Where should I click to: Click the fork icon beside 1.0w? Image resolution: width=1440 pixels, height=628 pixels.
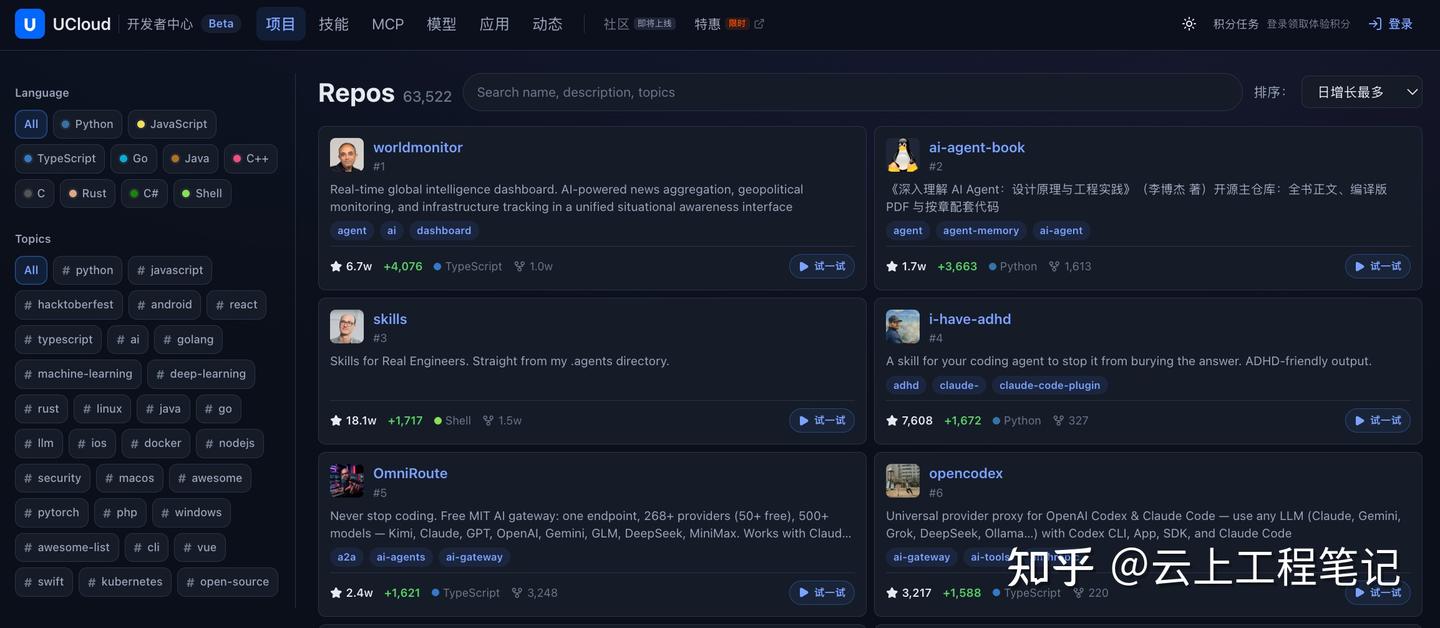[519, 266]
